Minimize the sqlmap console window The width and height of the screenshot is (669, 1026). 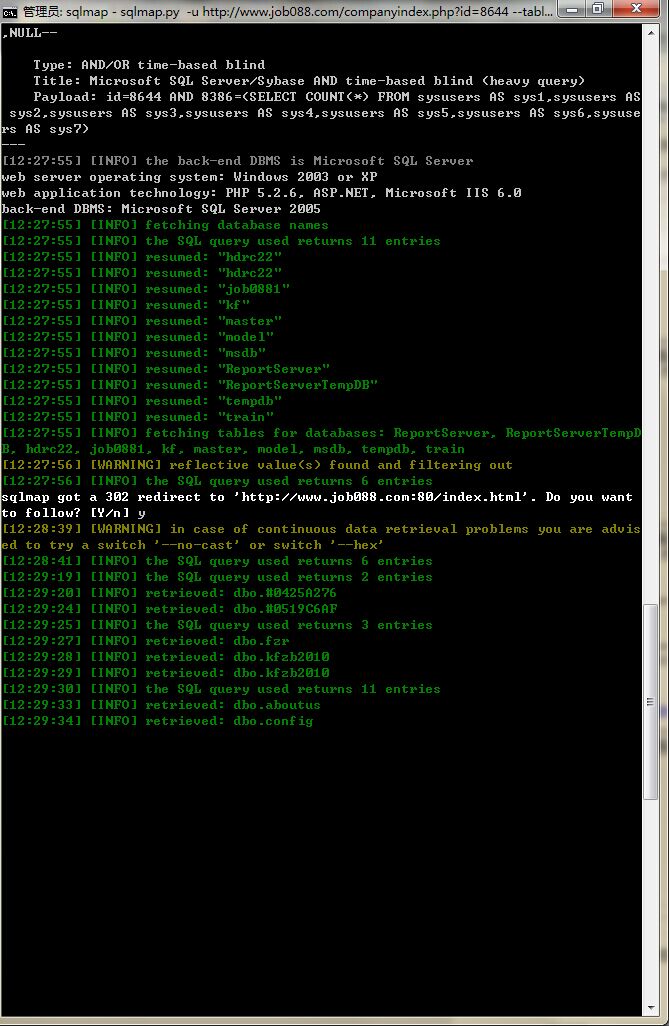[x=572, y=9]
